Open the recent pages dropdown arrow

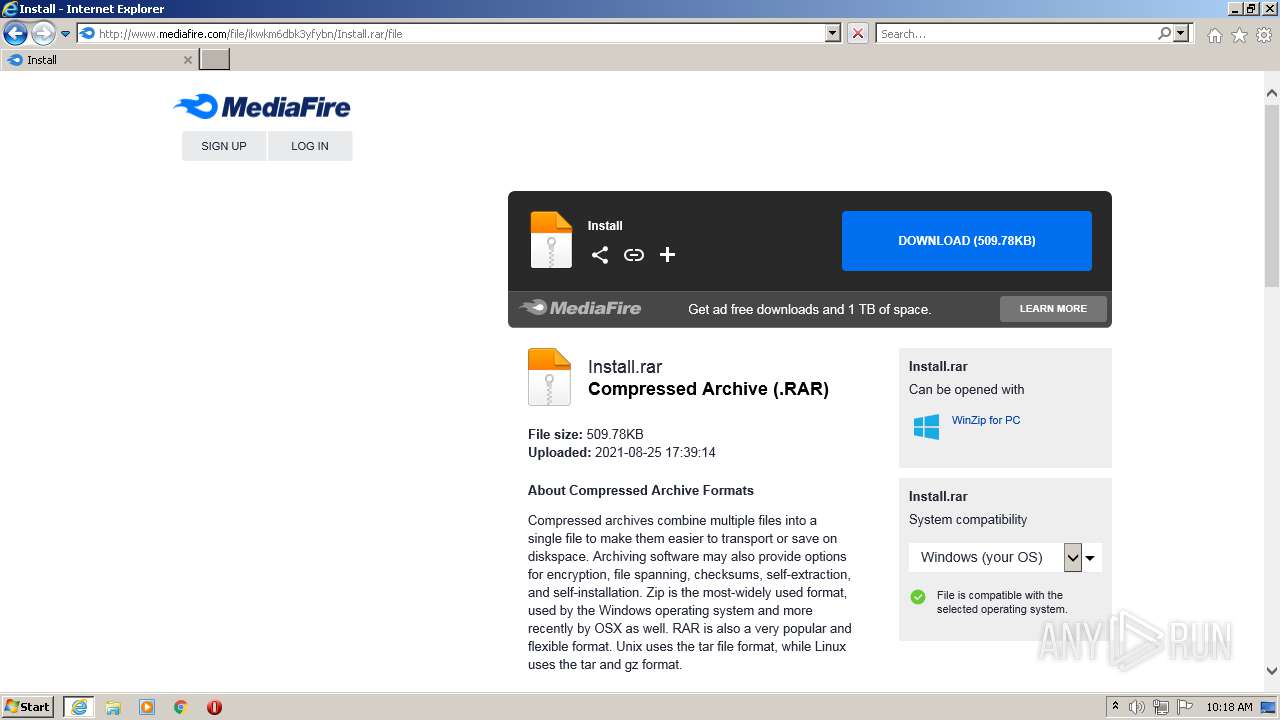click(x=66, y=34)
